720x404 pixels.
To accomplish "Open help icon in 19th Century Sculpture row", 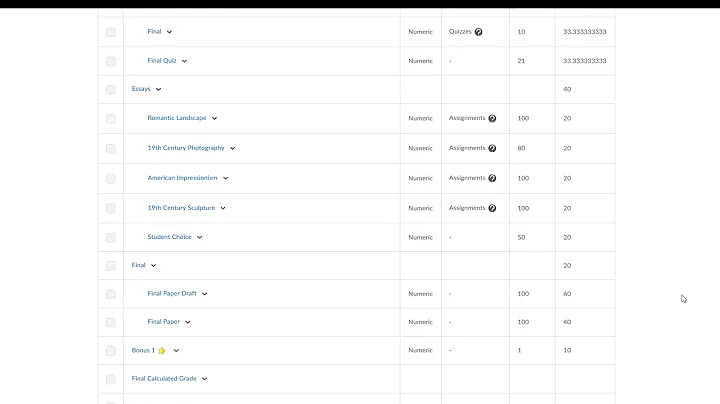I will [492, 208].
